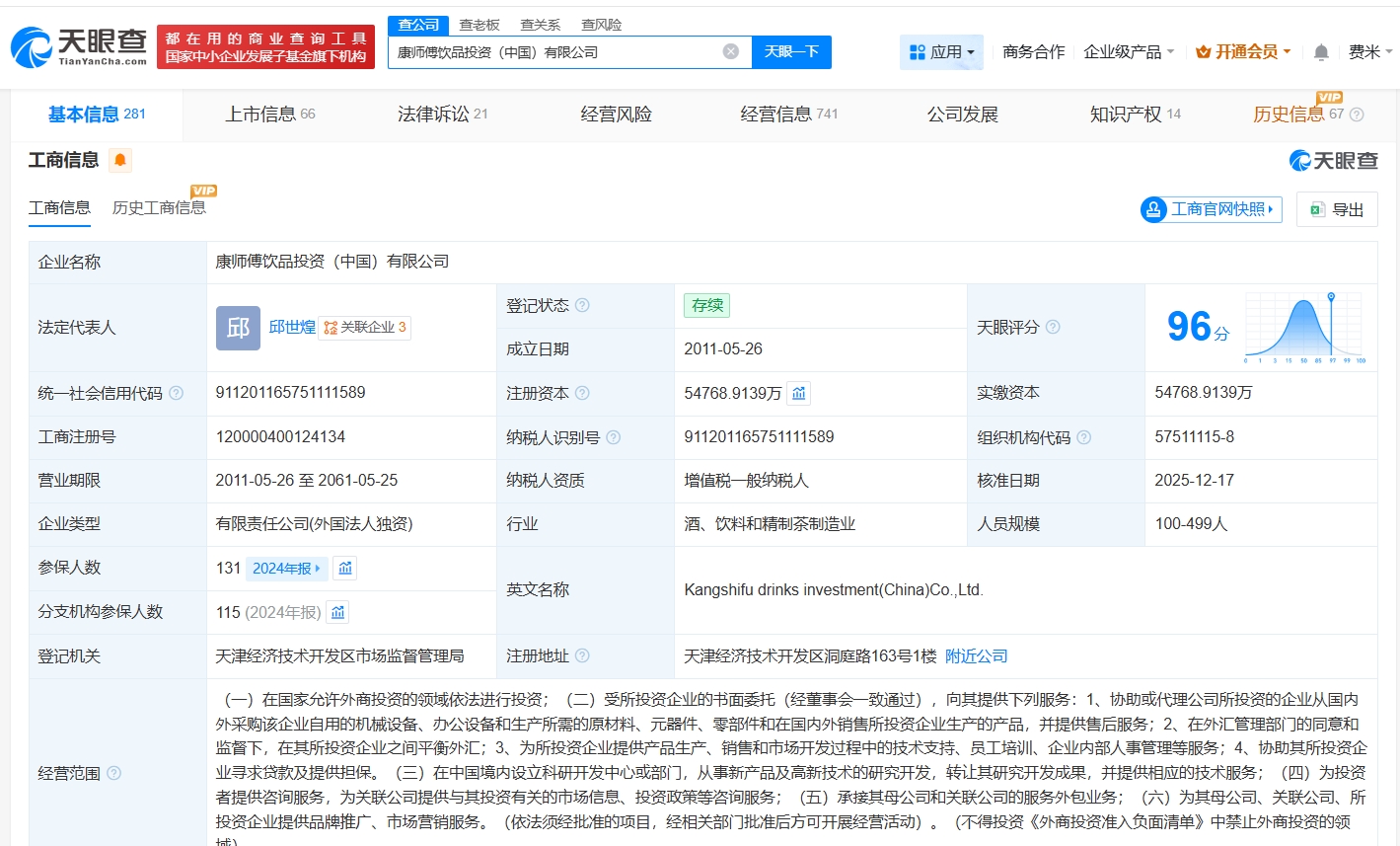This screenshot has height=846, width=1400.
Task: Open the 开通会员 dropdown
Action: (1243, 52)
